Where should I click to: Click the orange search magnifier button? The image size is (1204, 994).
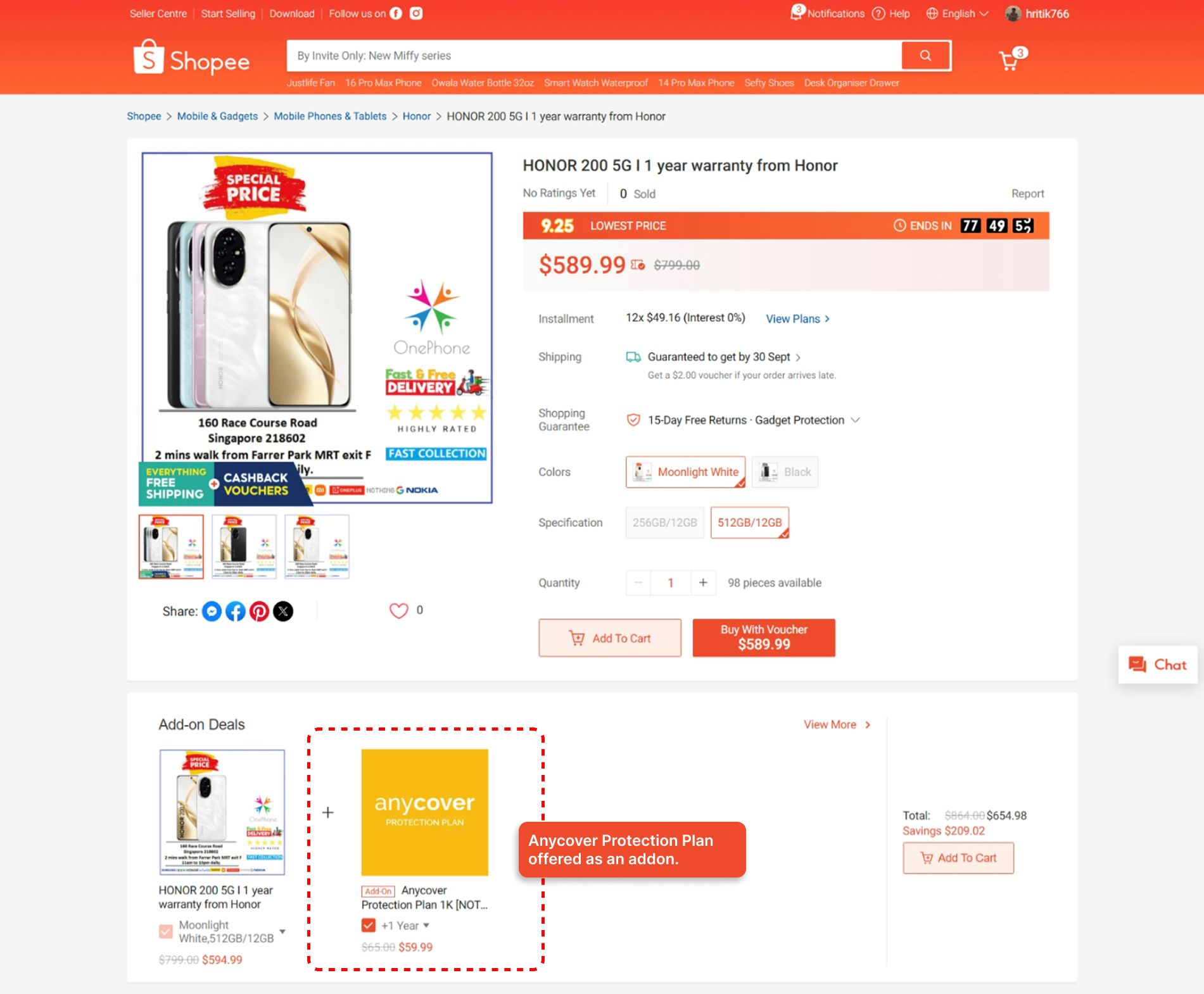click(926, 56)
